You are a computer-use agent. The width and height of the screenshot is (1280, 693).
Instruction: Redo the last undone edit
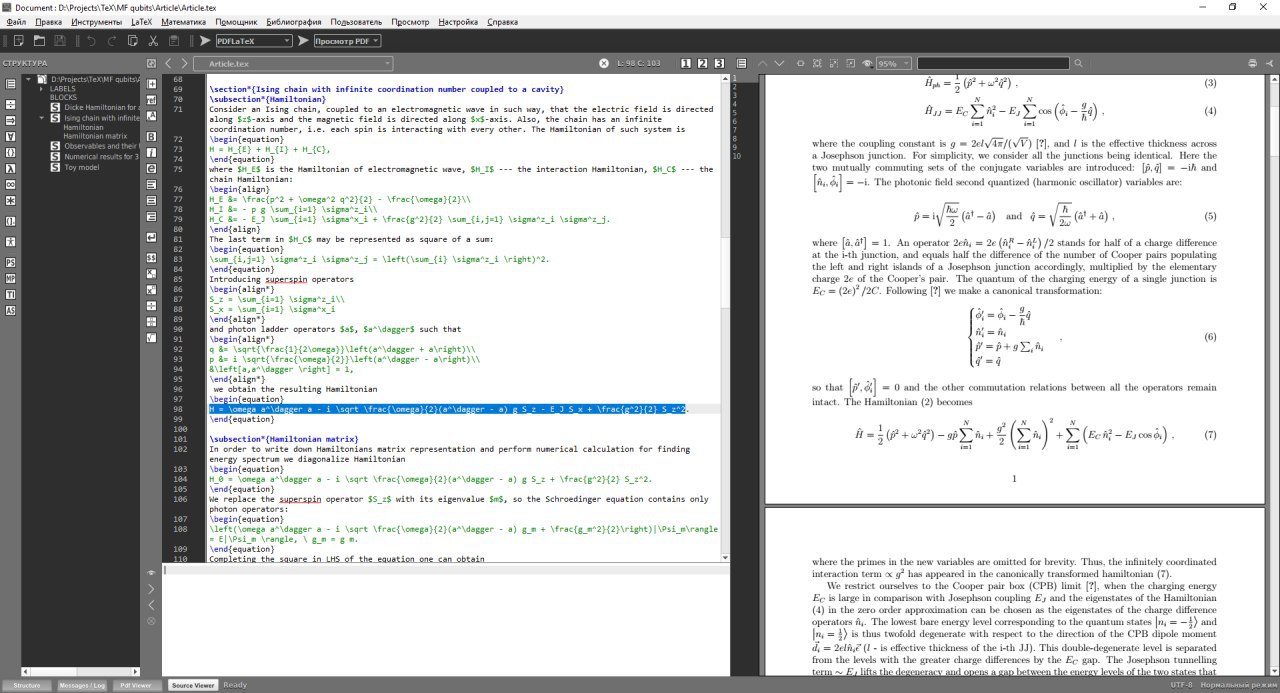pyautogui.click(x=111, y=41)
